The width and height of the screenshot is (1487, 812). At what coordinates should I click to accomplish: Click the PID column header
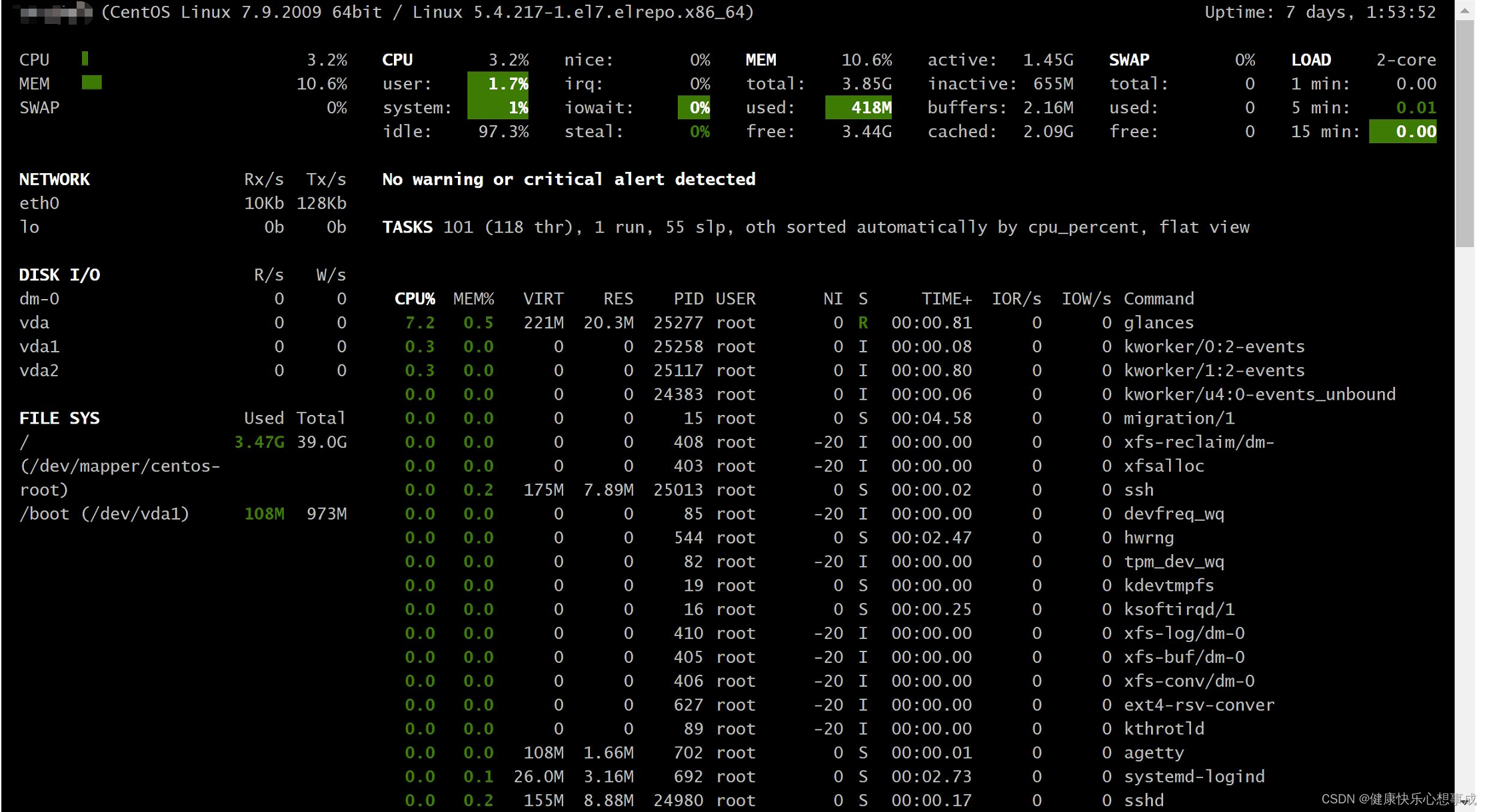[688, 298]
